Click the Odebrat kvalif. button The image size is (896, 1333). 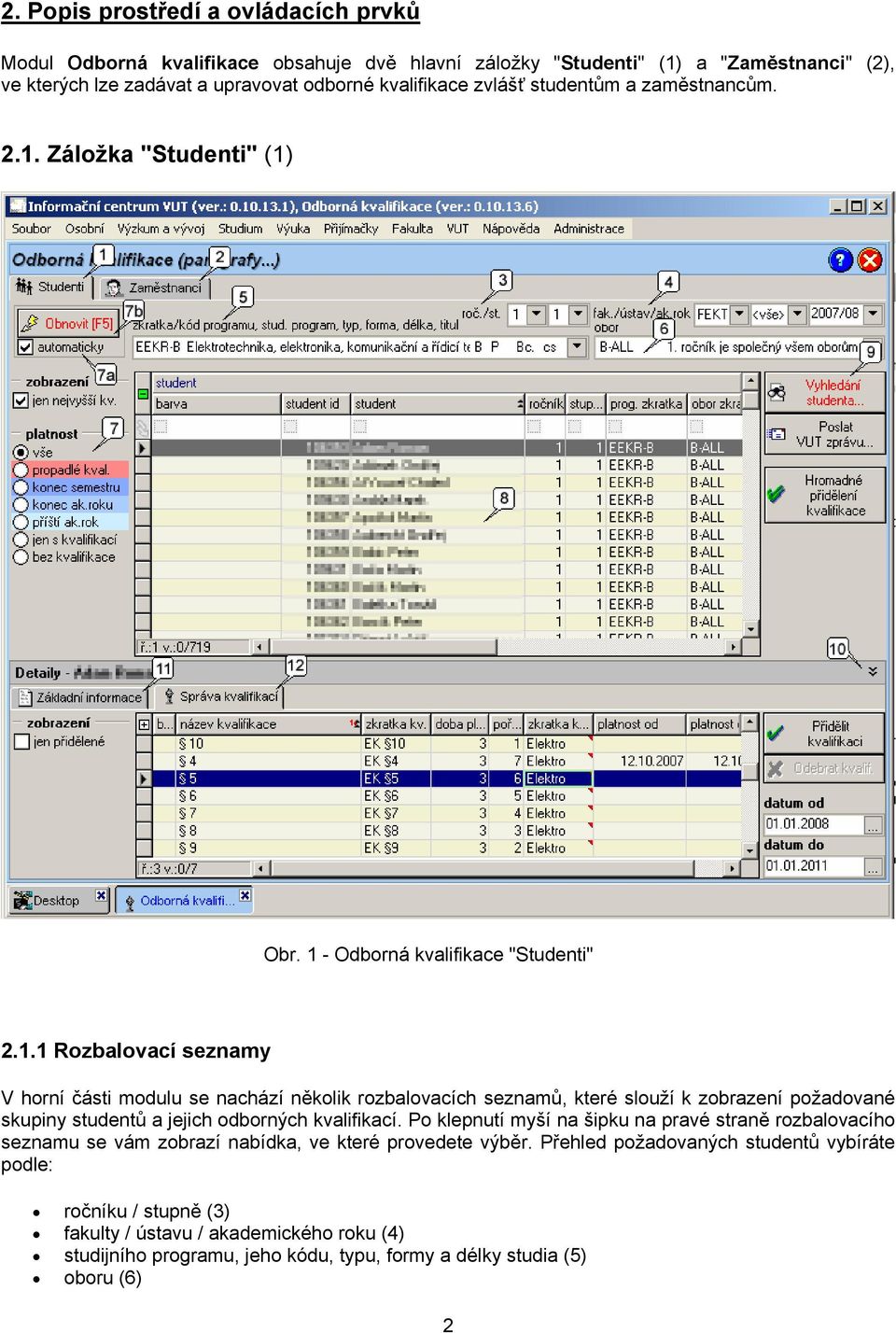pyautogui.click(x=824, y=768)
